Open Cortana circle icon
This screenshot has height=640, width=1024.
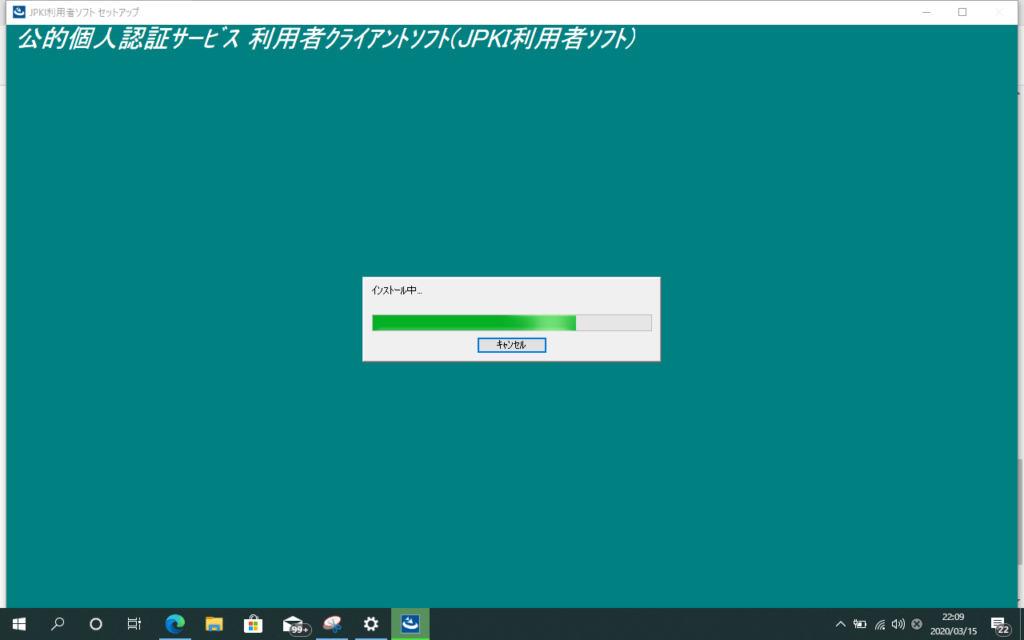point(96,624)
